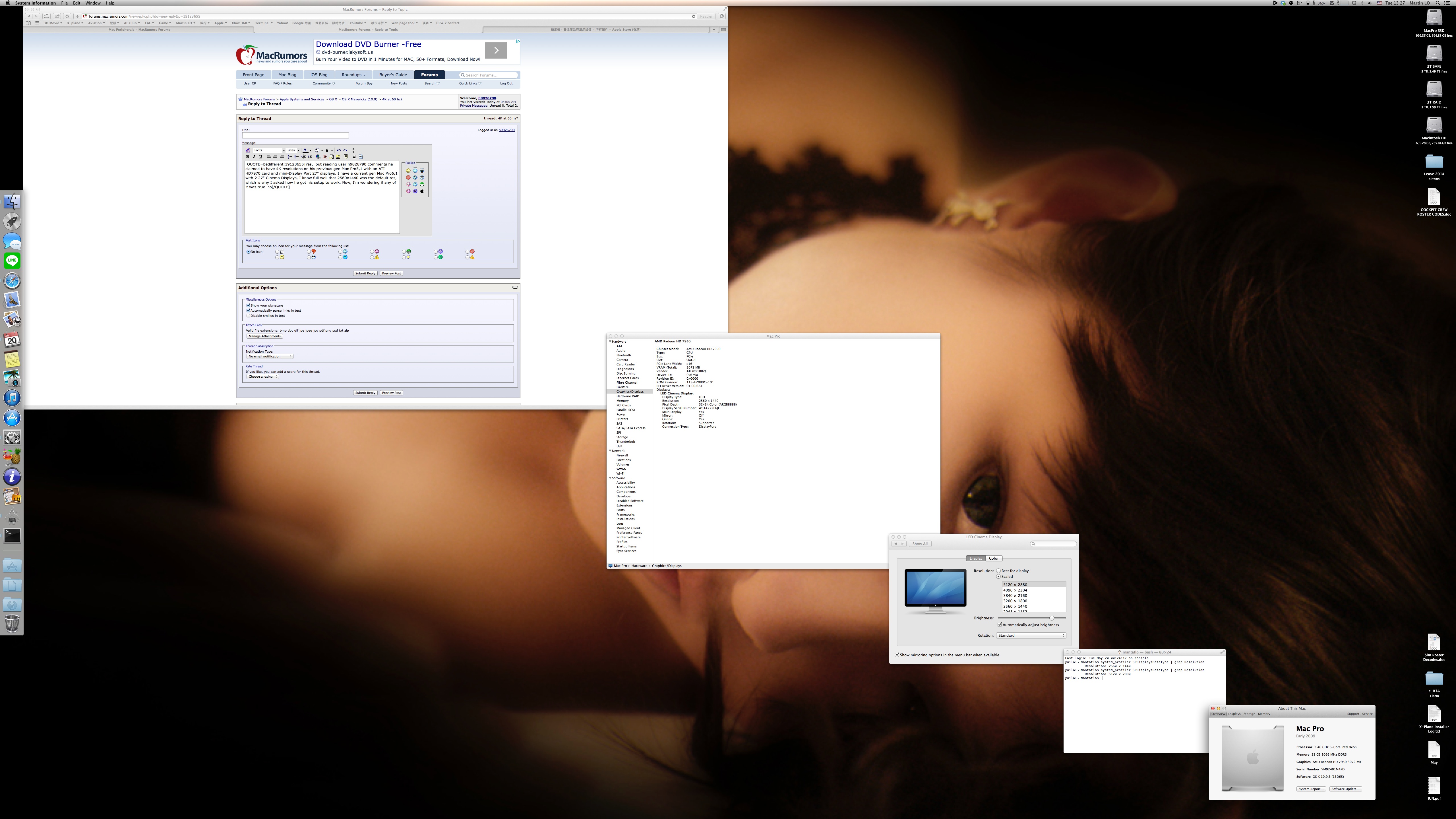
Task: Toggle 'Show mirroring options in menu bar'
Action: [897, 655]
